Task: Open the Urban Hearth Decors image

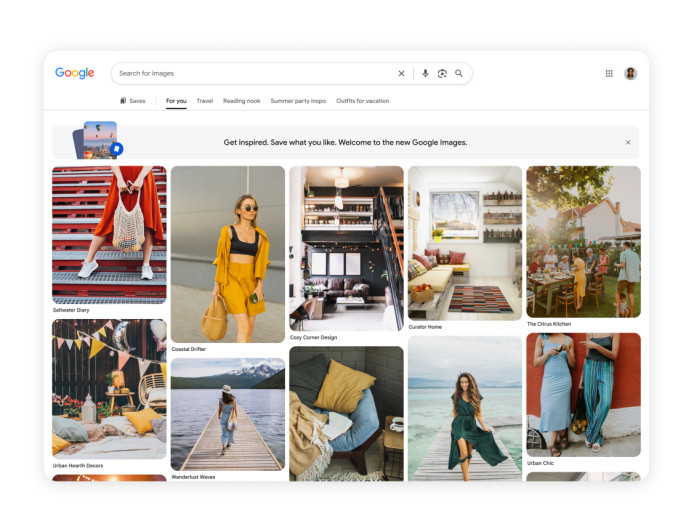Action: (x=109, y=389)
